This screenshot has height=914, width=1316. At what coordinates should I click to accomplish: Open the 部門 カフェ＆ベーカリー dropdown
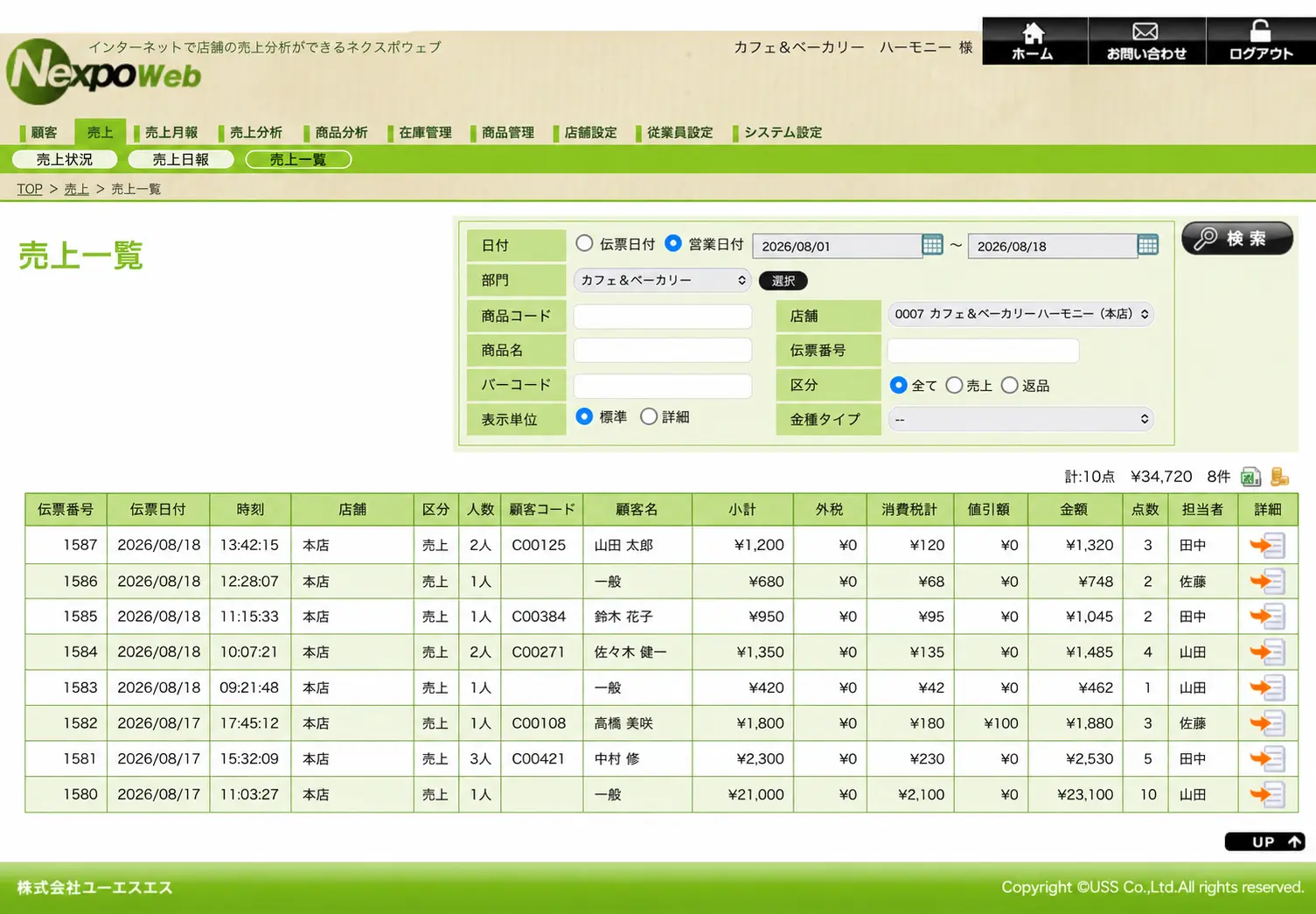tap(663, 280)
